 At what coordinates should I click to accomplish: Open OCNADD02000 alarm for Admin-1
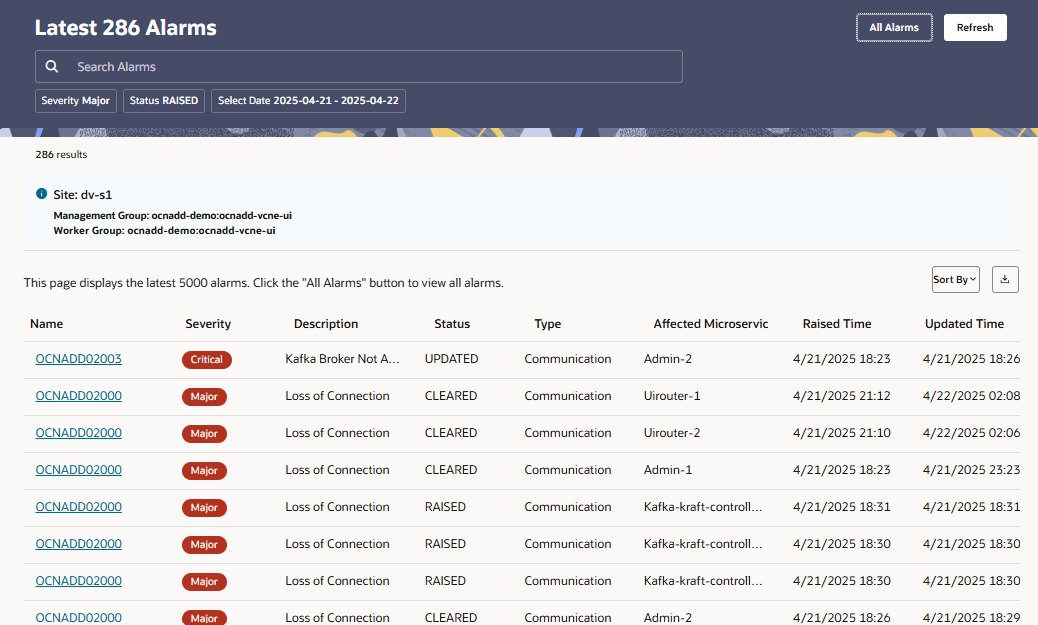[x=79, y=470]
